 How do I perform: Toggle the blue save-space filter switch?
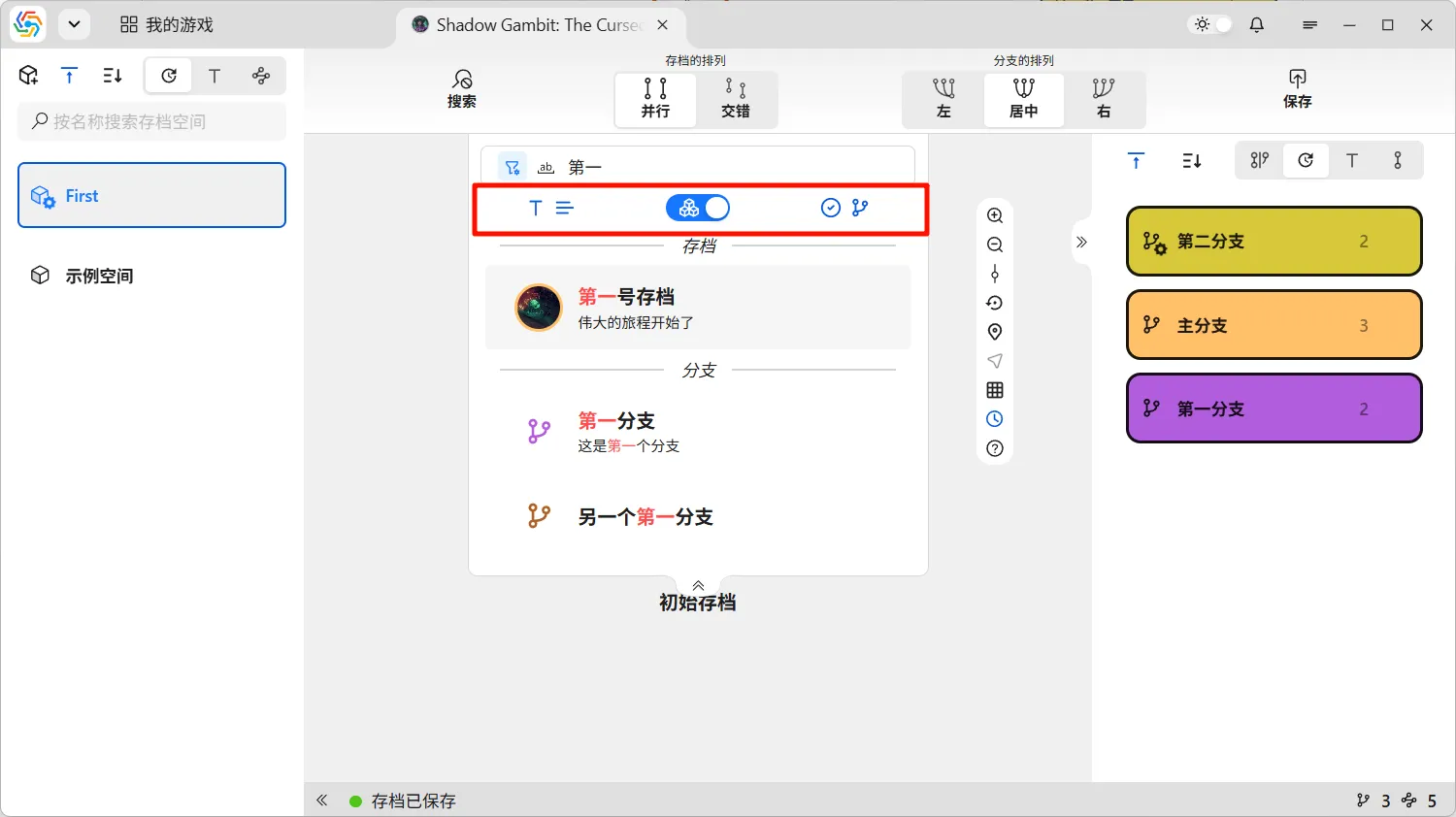(x=698, y=208)
